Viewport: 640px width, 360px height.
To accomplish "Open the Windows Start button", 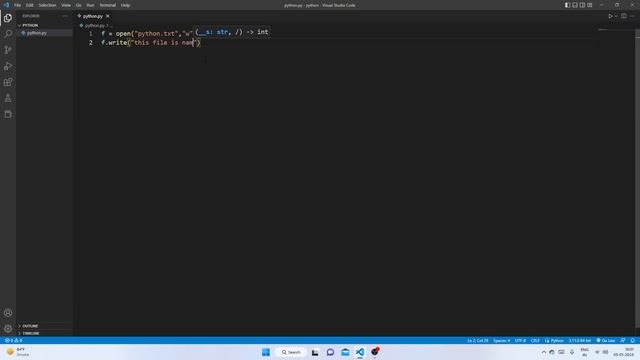I will 266,352.
